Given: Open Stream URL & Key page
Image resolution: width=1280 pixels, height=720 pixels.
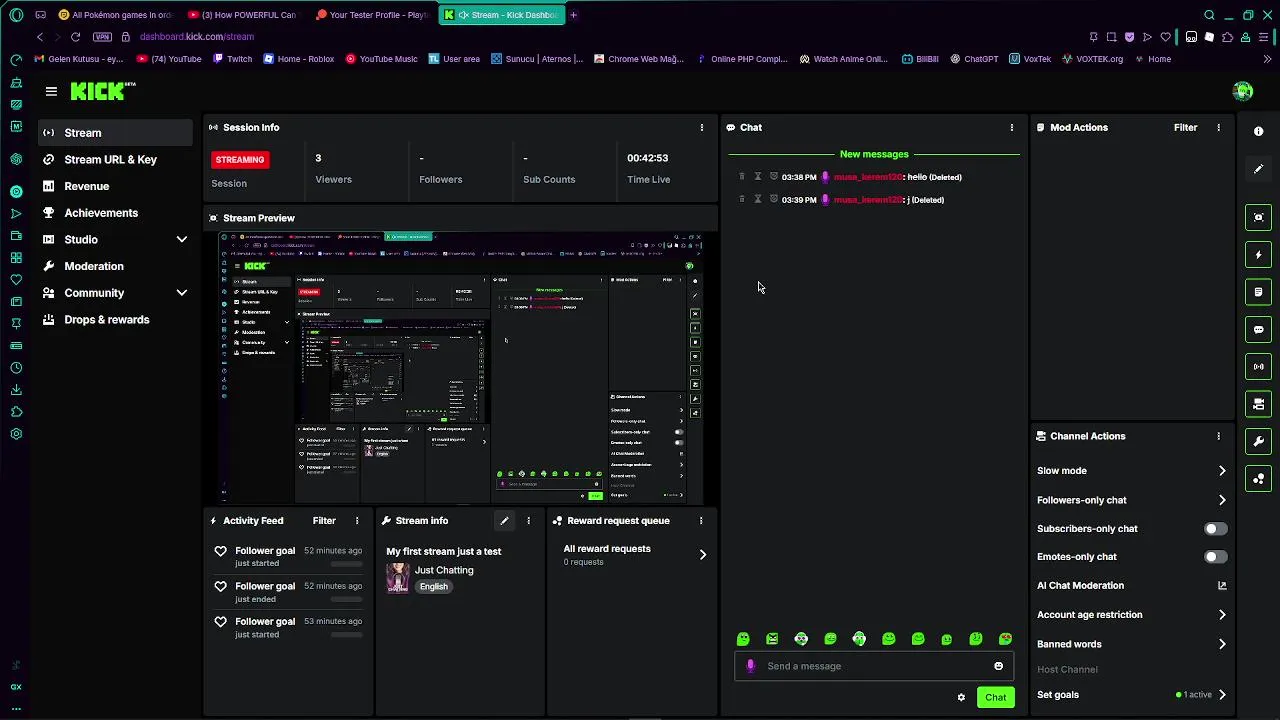Looking at the screenshot, I should point(116,160).
